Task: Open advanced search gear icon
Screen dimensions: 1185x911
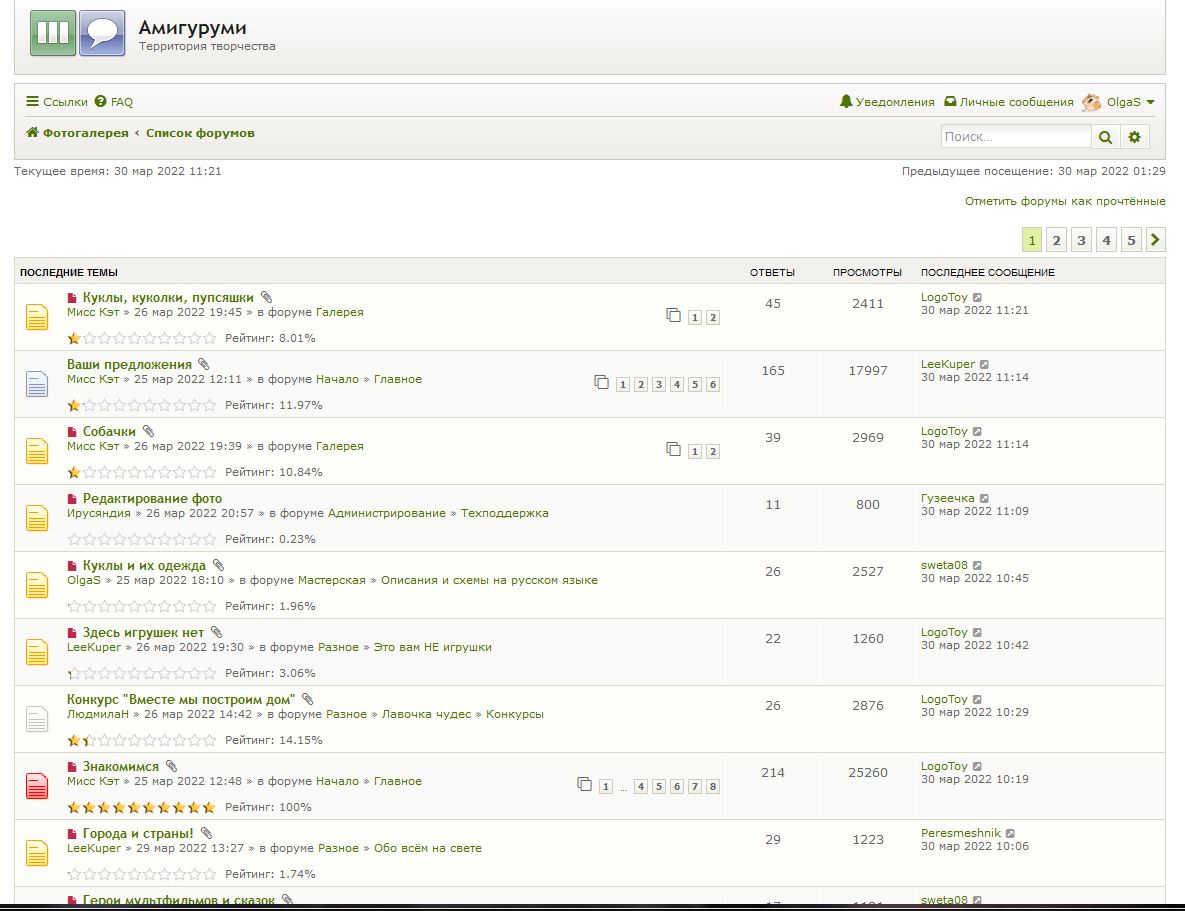Action: [x=1134, y=137]
